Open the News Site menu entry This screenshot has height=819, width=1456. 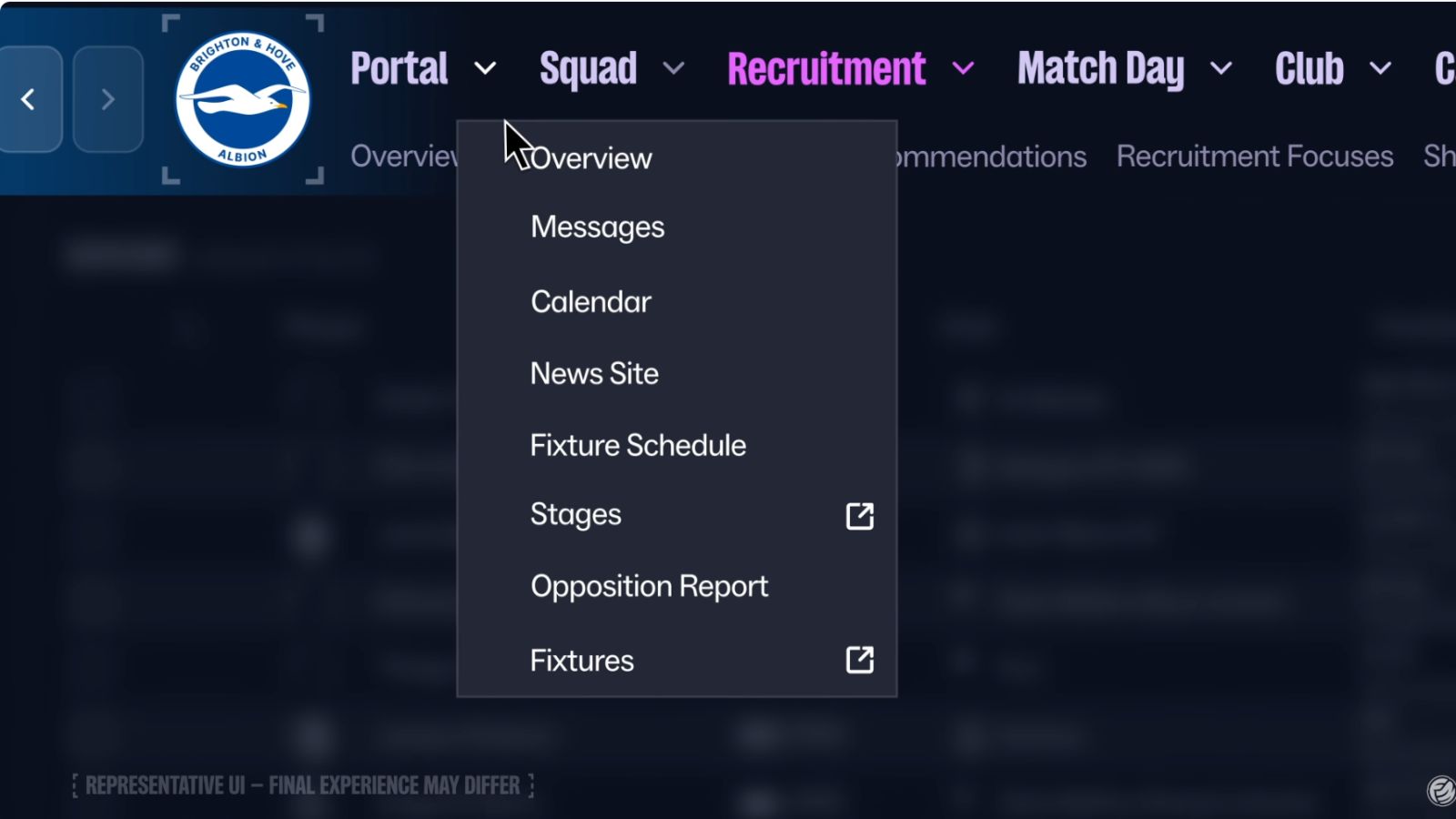tap(594, 373)
